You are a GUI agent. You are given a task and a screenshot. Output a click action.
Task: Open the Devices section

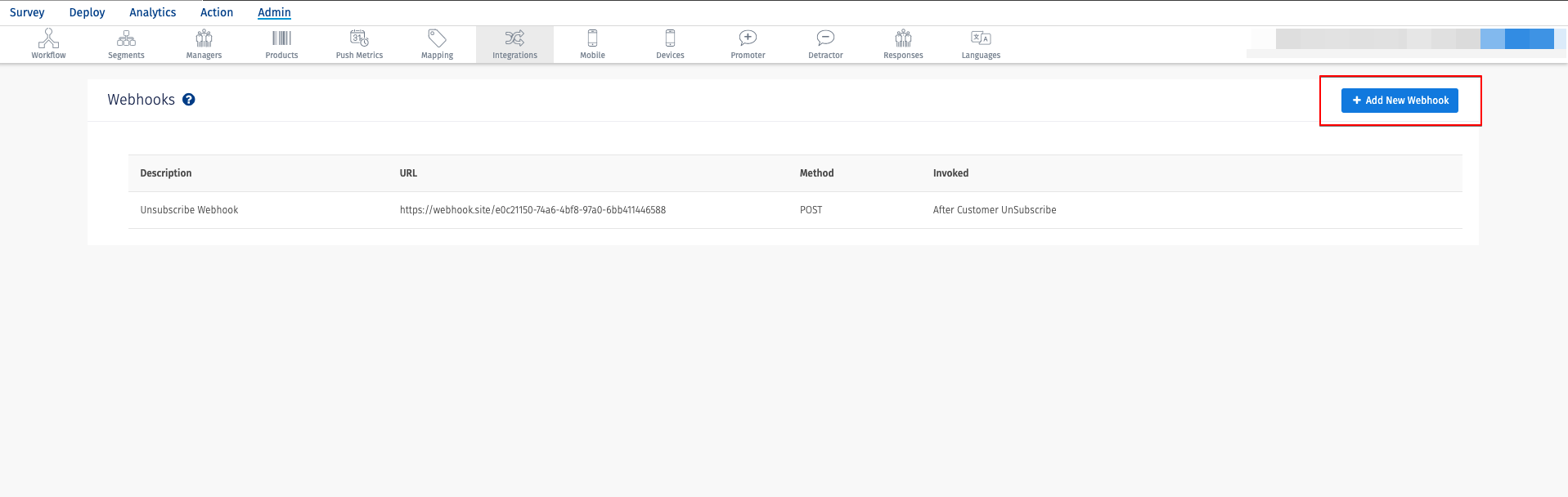pyautogui.click(x=670, y=44)
